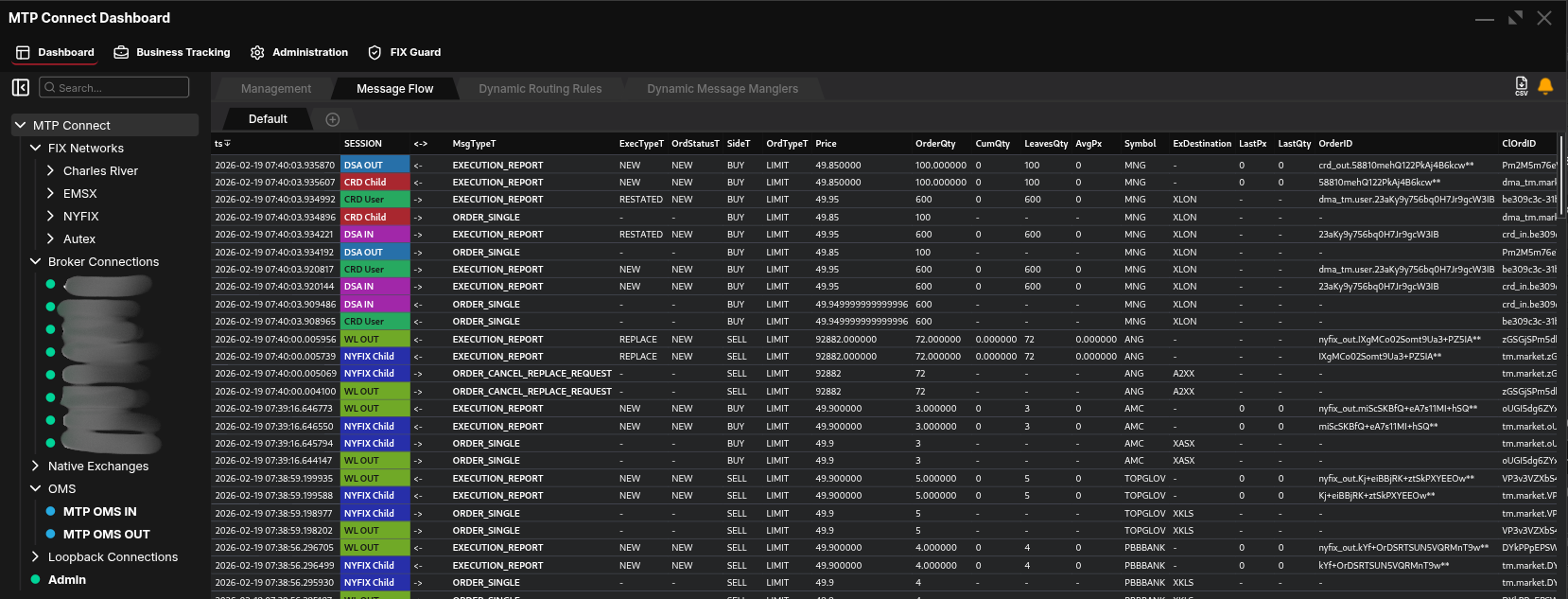
Task: Click the Administration gear icon
Action: (x=257, y=53)
